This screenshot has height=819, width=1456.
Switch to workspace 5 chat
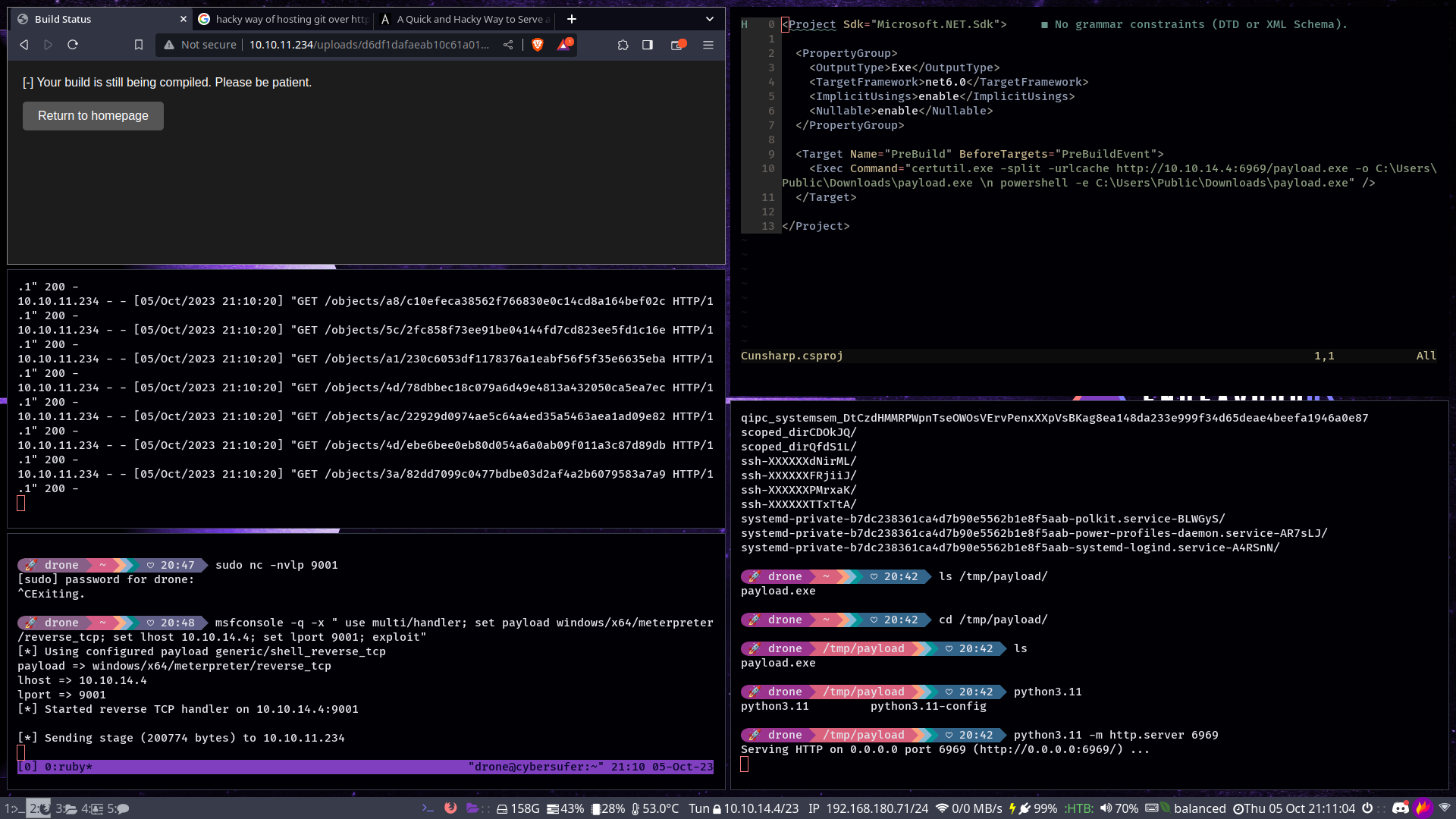pyautogui.click(x=118, y=808)
